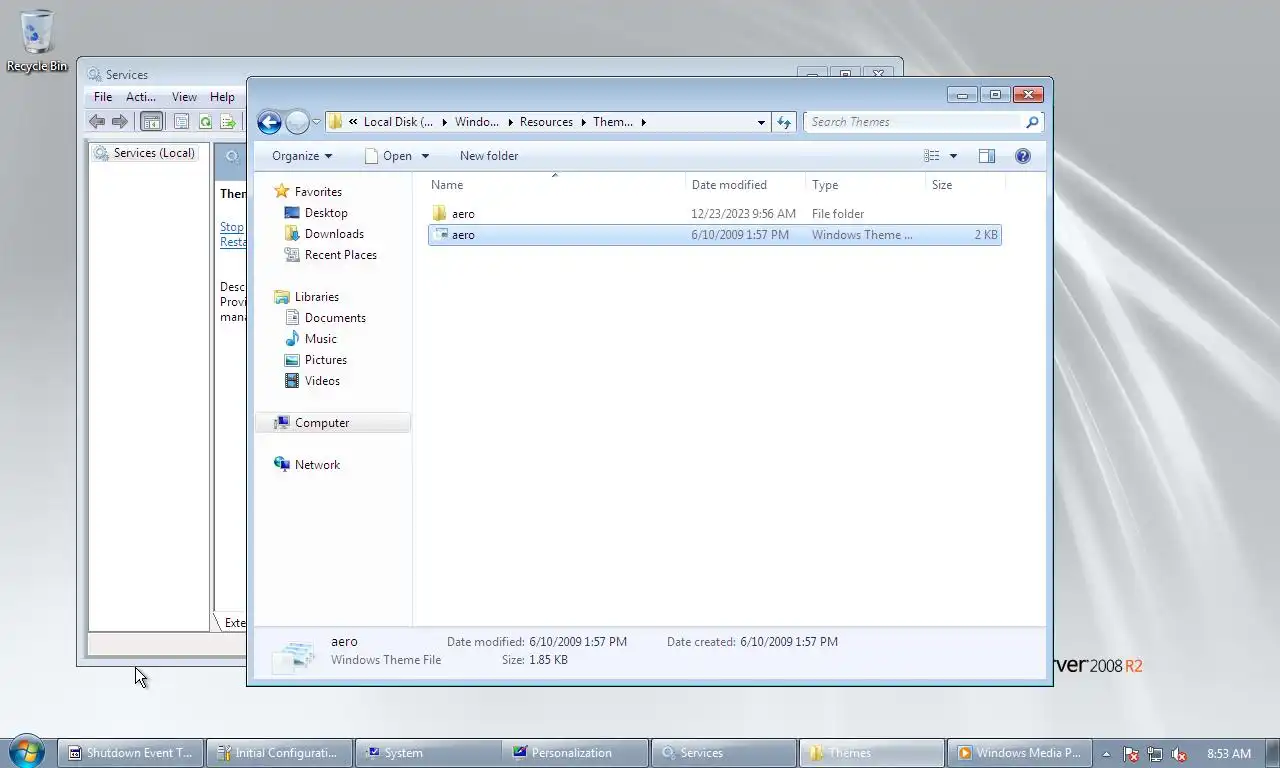This screenshot has height=768, width=1280.
Task: Click Resources in the address path
Action: (x=546, y=122)
